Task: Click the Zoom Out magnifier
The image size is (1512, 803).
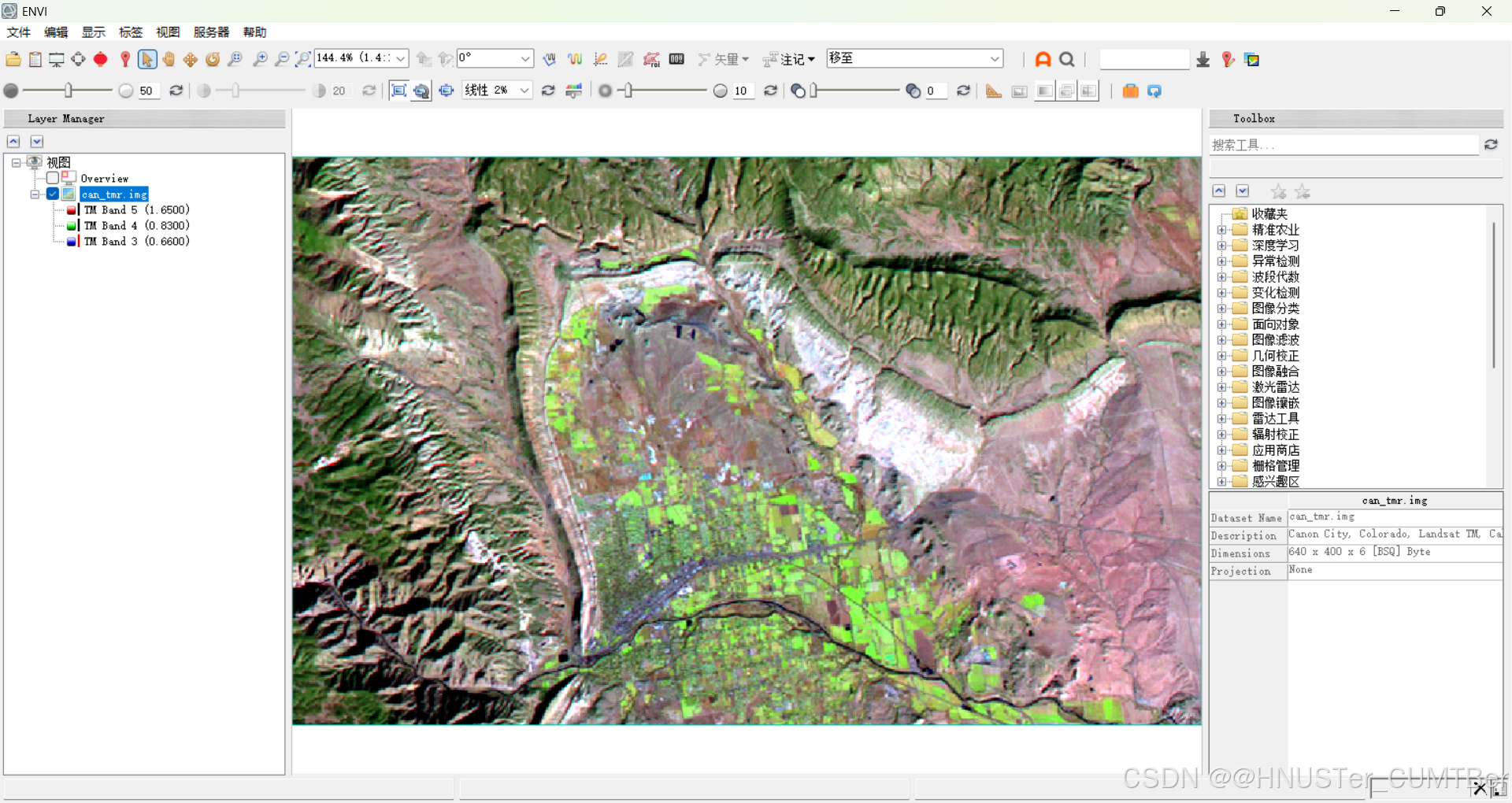Action: pyautogui.click(x=281, y=59)
